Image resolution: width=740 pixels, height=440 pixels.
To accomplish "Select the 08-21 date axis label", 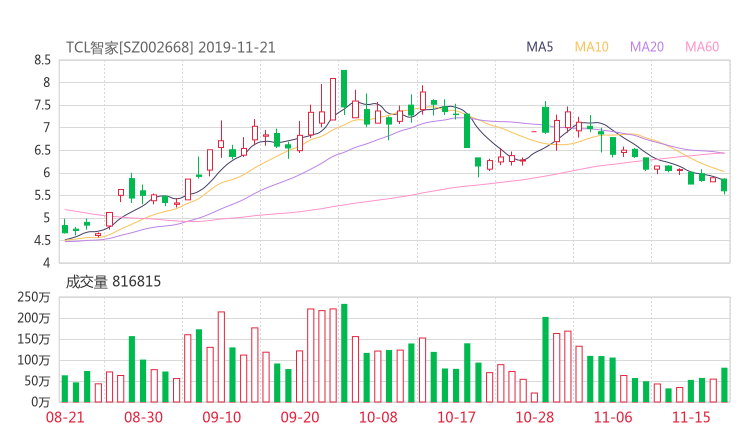I will pos(65,417).
